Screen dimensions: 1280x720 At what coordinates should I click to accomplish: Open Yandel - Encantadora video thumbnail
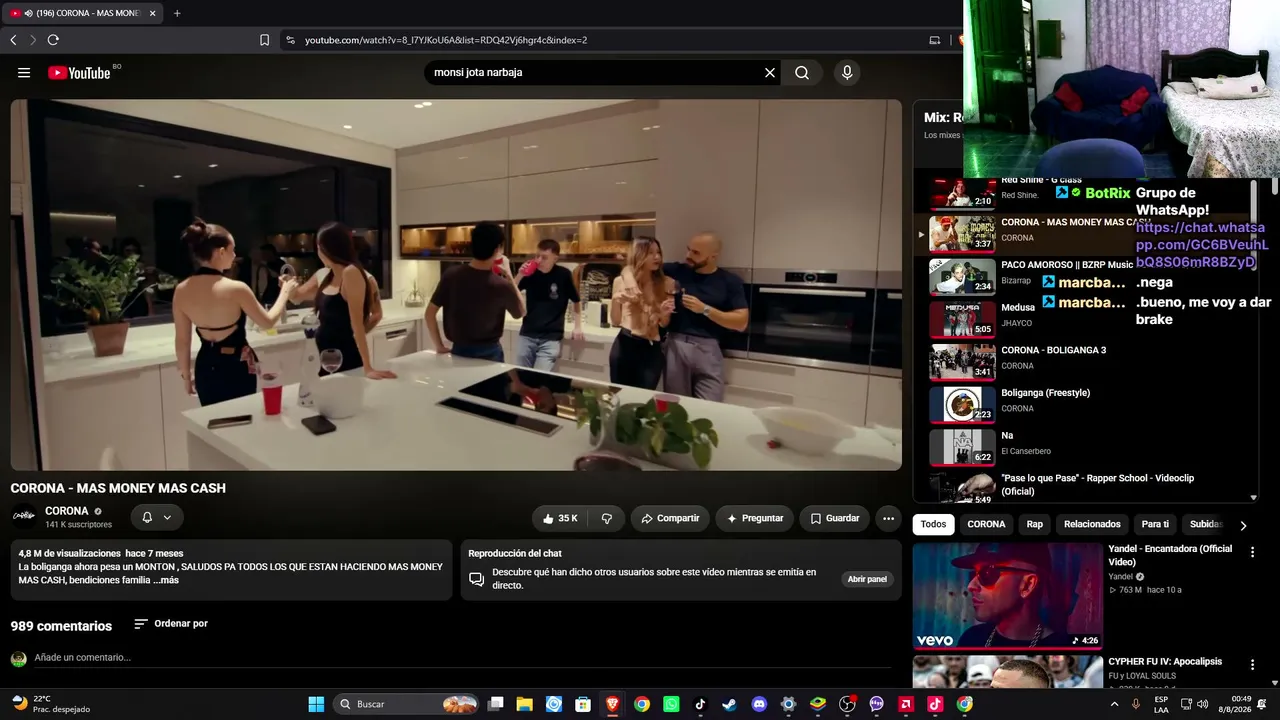pos(1007,596)
